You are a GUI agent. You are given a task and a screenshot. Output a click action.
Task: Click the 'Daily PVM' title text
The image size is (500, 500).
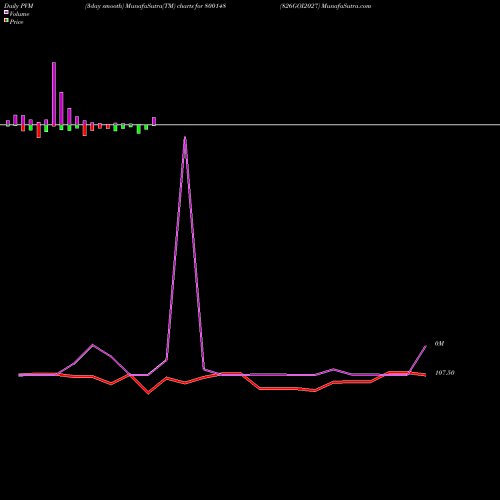click(x=19, y=6)
